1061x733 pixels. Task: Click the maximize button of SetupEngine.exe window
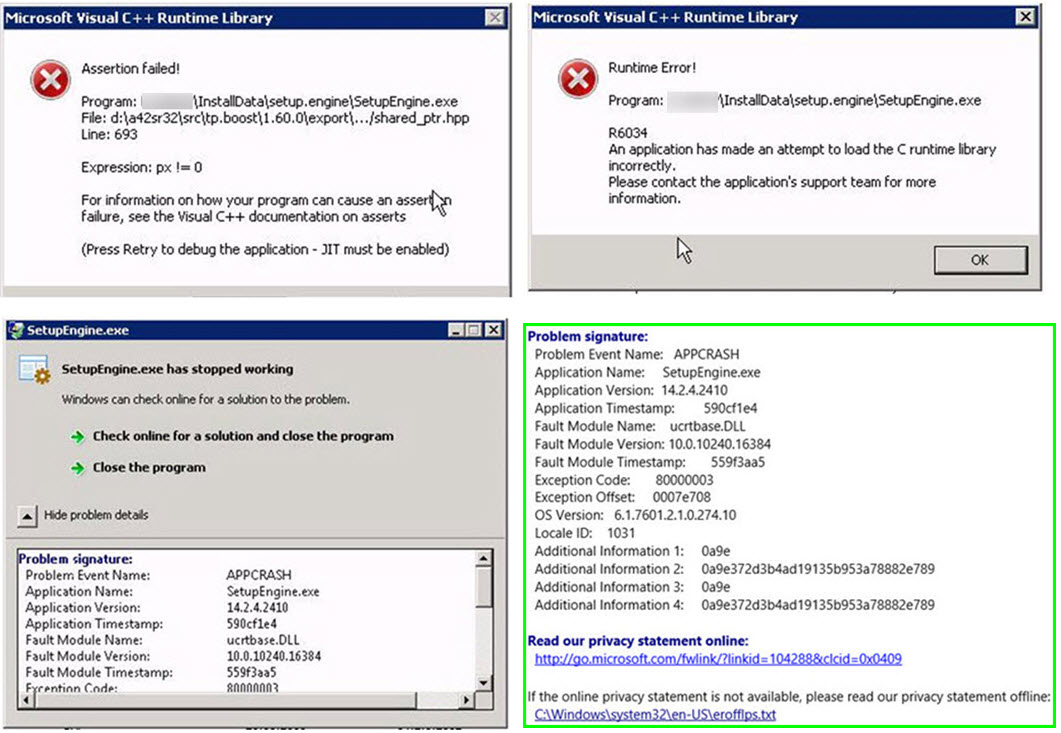474,330
